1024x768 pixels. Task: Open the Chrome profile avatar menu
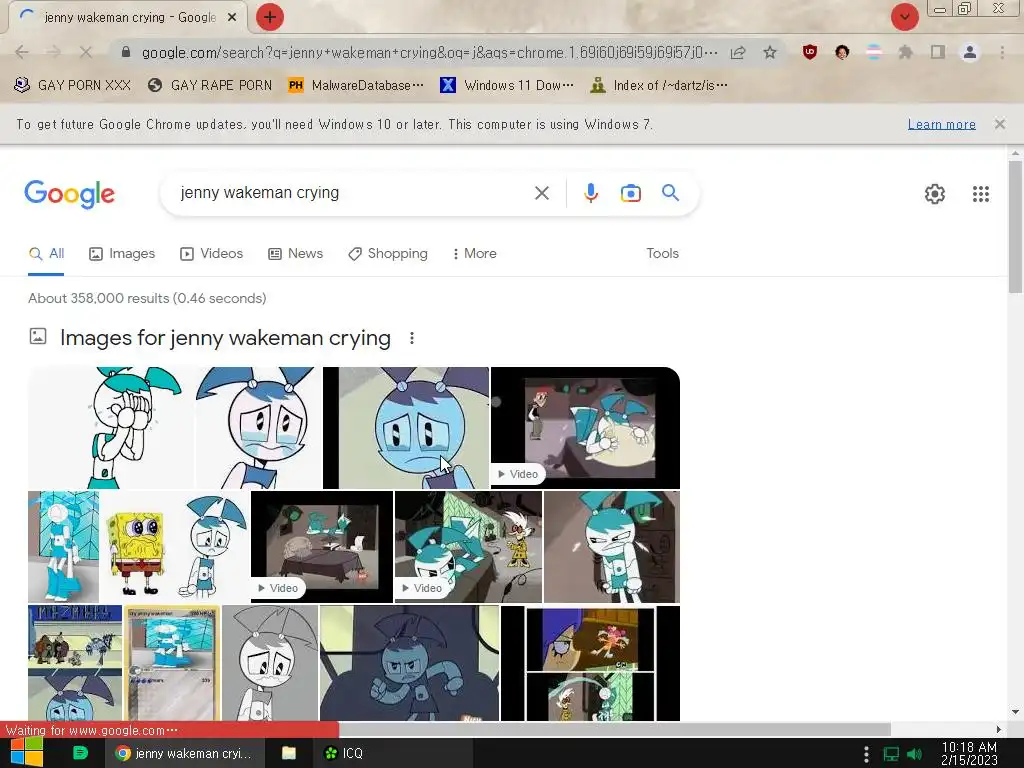pos(970,52)
